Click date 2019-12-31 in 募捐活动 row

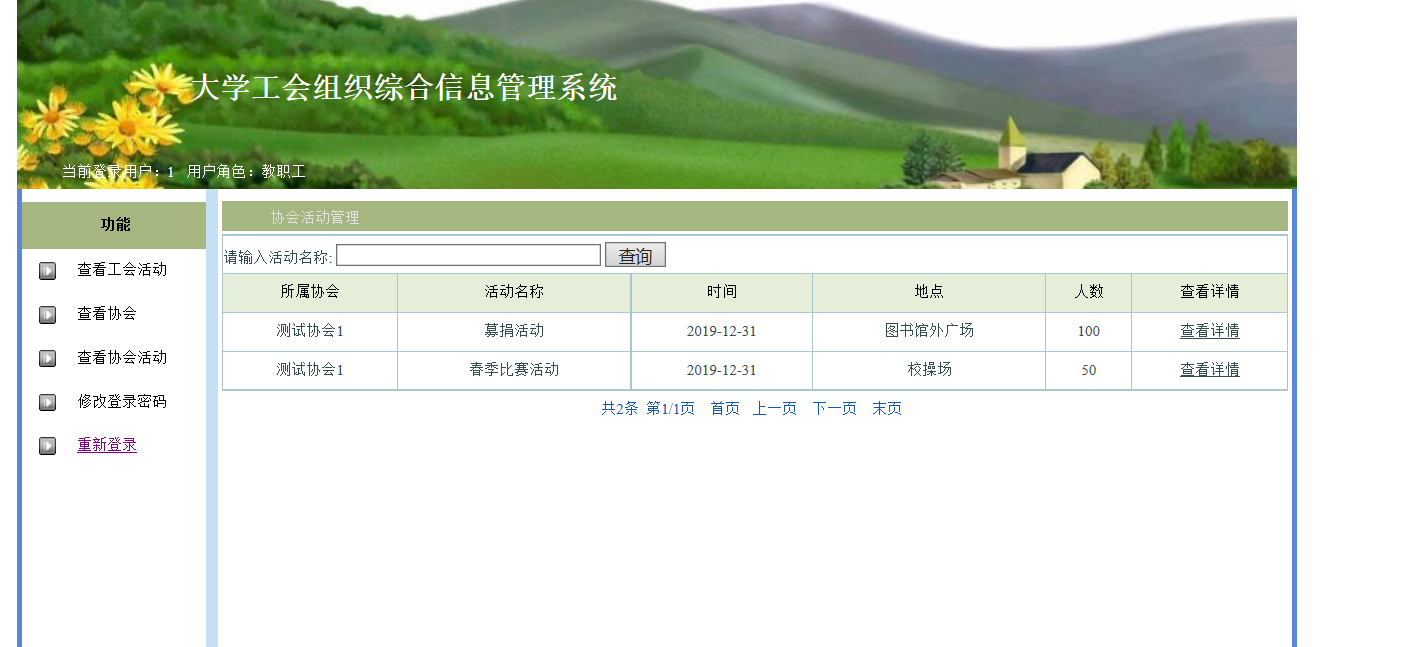tap(722, 331)
